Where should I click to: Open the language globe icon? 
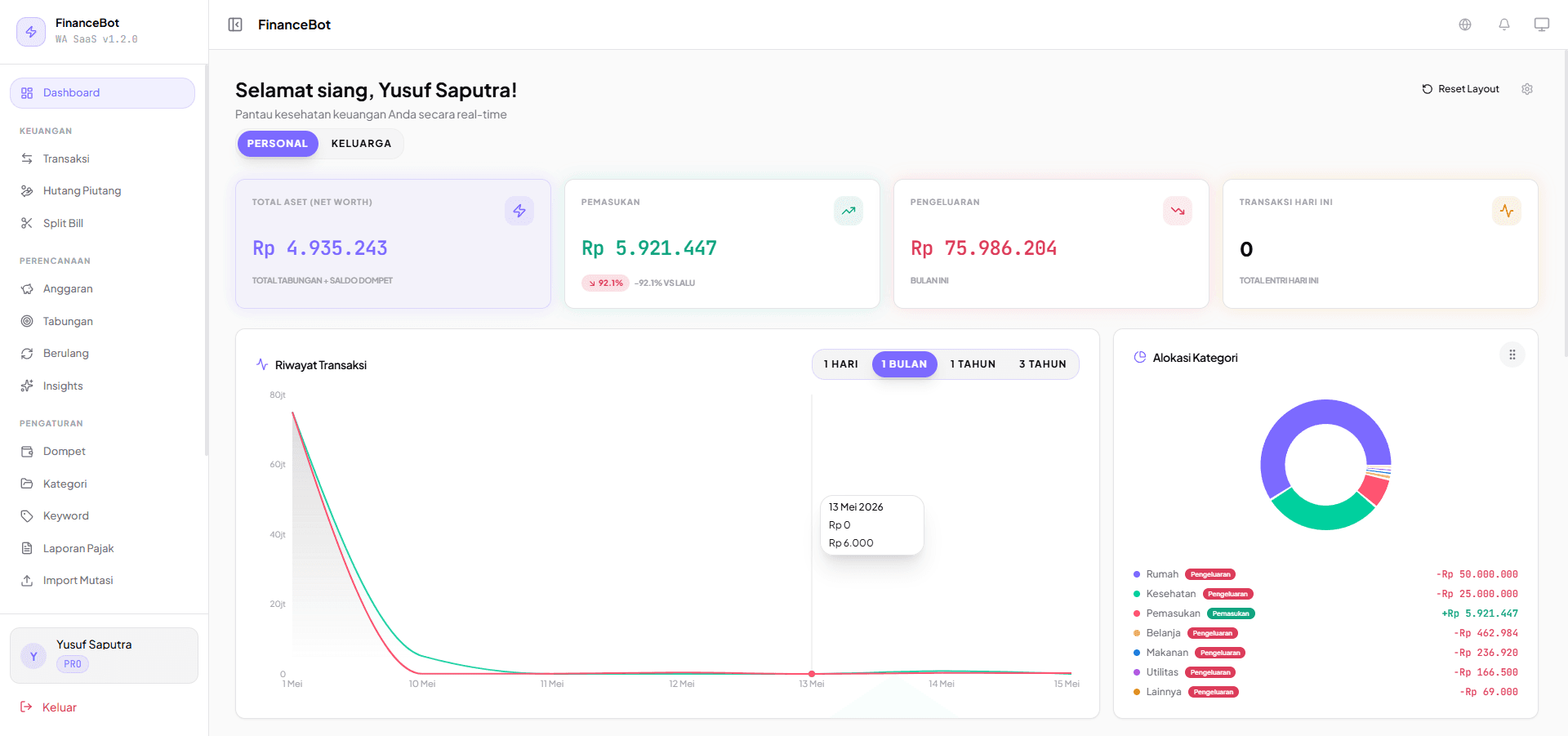tap(1465, 25)
